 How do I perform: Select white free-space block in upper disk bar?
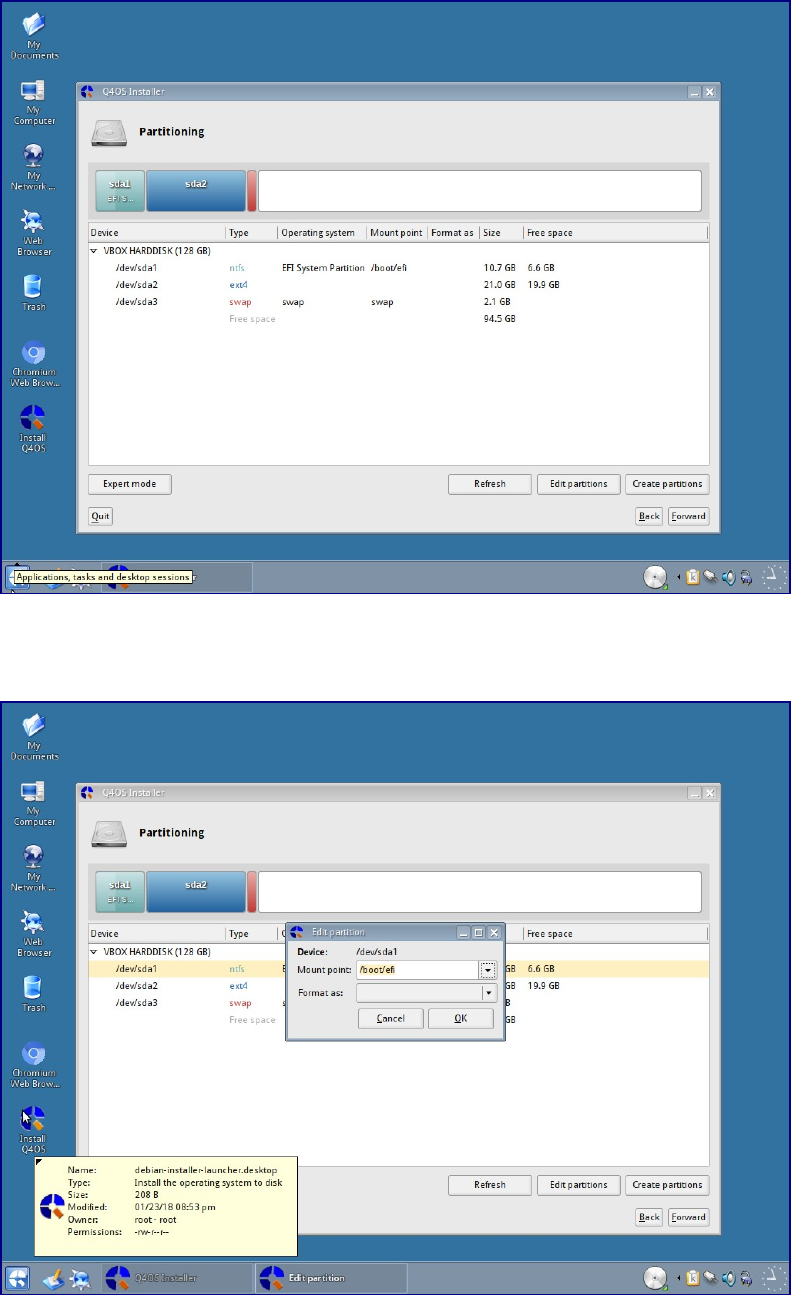point(480,190)
